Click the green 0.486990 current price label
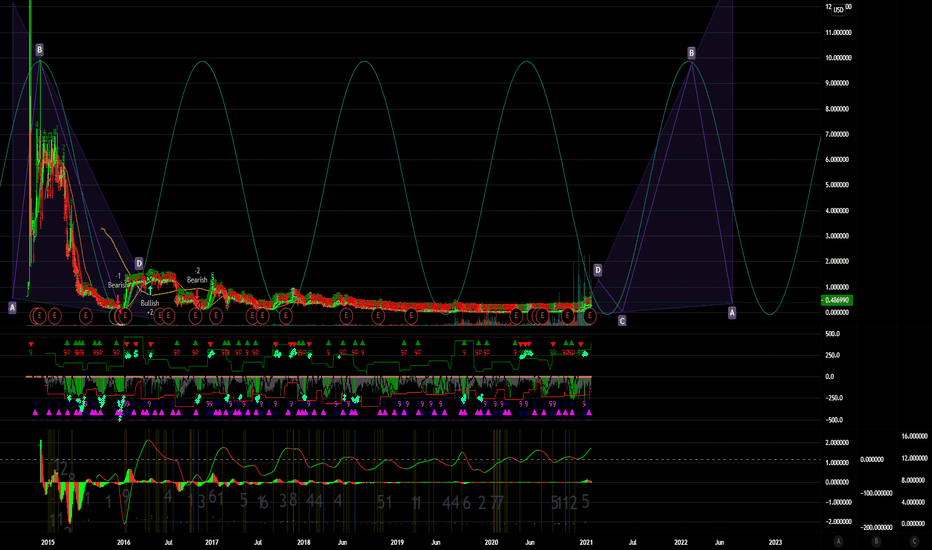Viewport: 932px width, 550px height. 837,300
